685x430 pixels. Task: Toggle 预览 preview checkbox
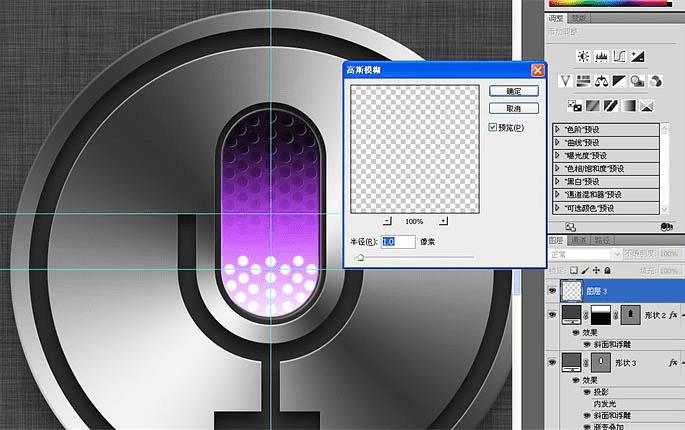coord(493,127)
